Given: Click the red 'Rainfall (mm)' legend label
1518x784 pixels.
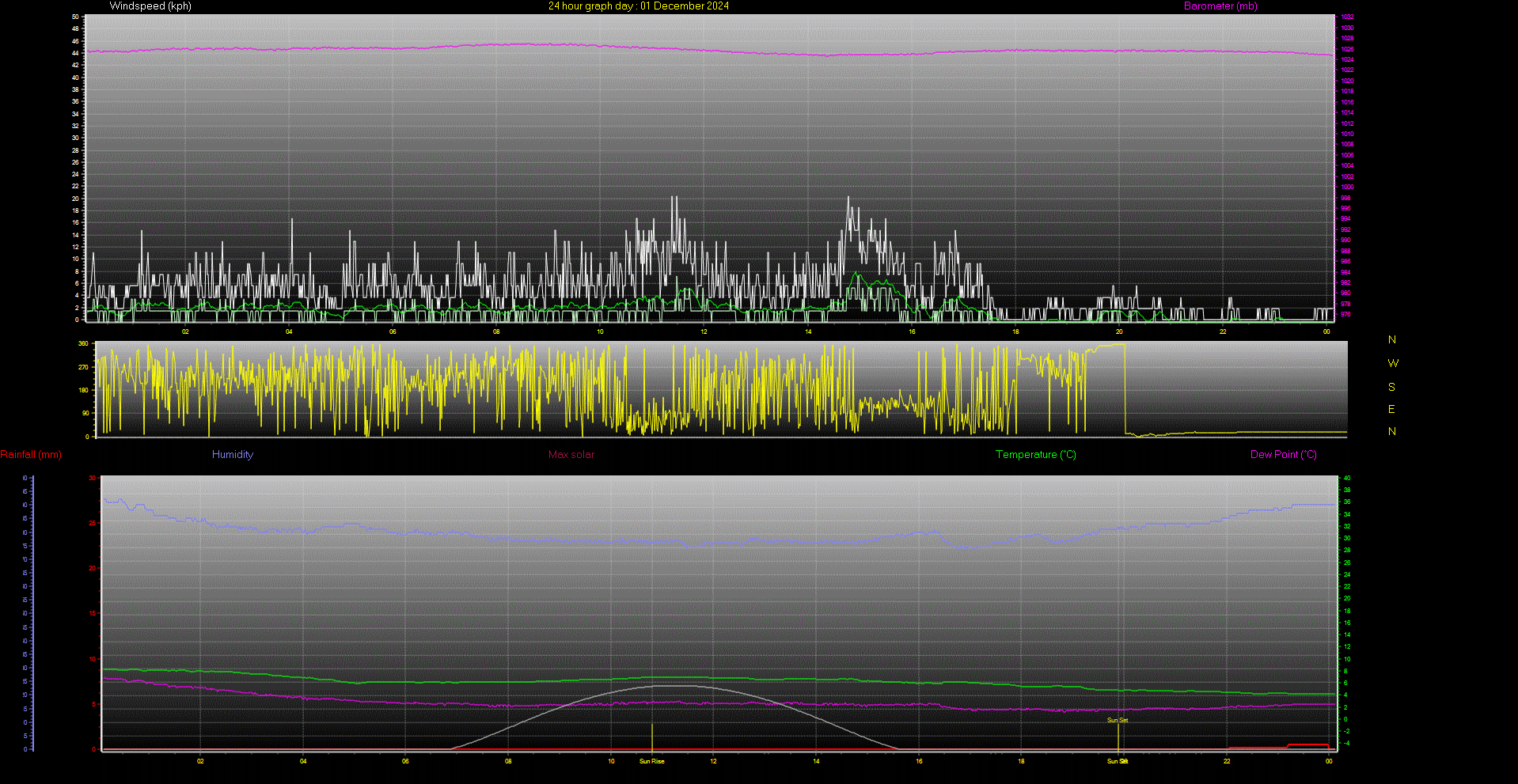Looking at the screenshot, I should click(31, 455).
